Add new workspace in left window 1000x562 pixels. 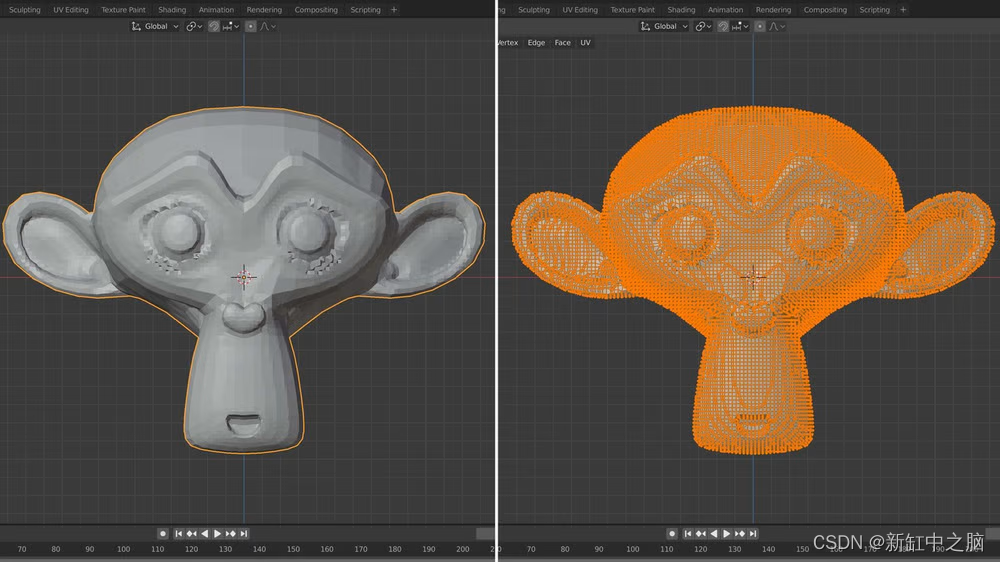394,10
